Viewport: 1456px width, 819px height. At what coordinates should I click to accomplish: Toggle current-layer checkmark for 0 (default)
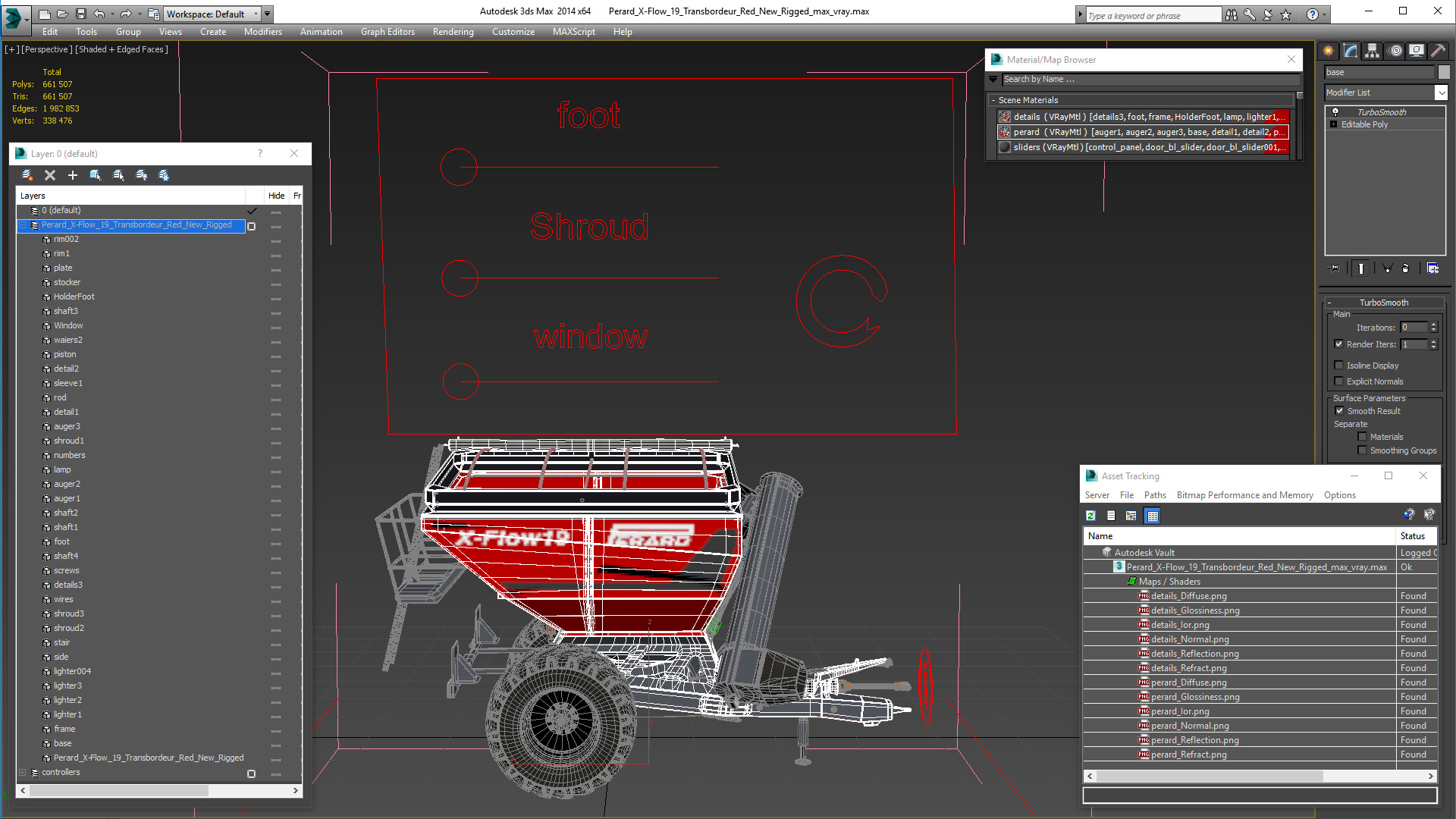252,211
